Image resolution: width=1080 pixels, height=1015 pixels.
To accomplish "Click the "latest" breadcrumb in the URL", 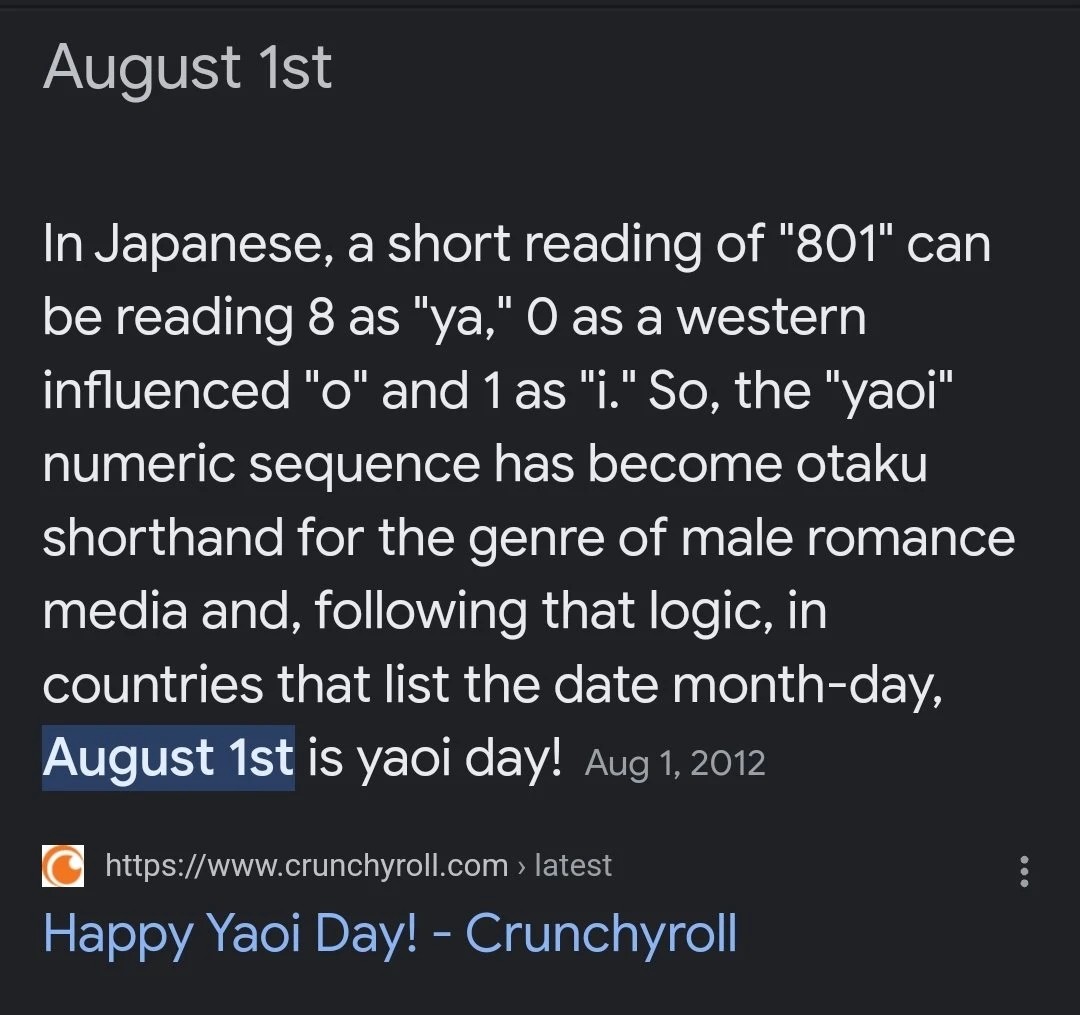I will point(573,865).
